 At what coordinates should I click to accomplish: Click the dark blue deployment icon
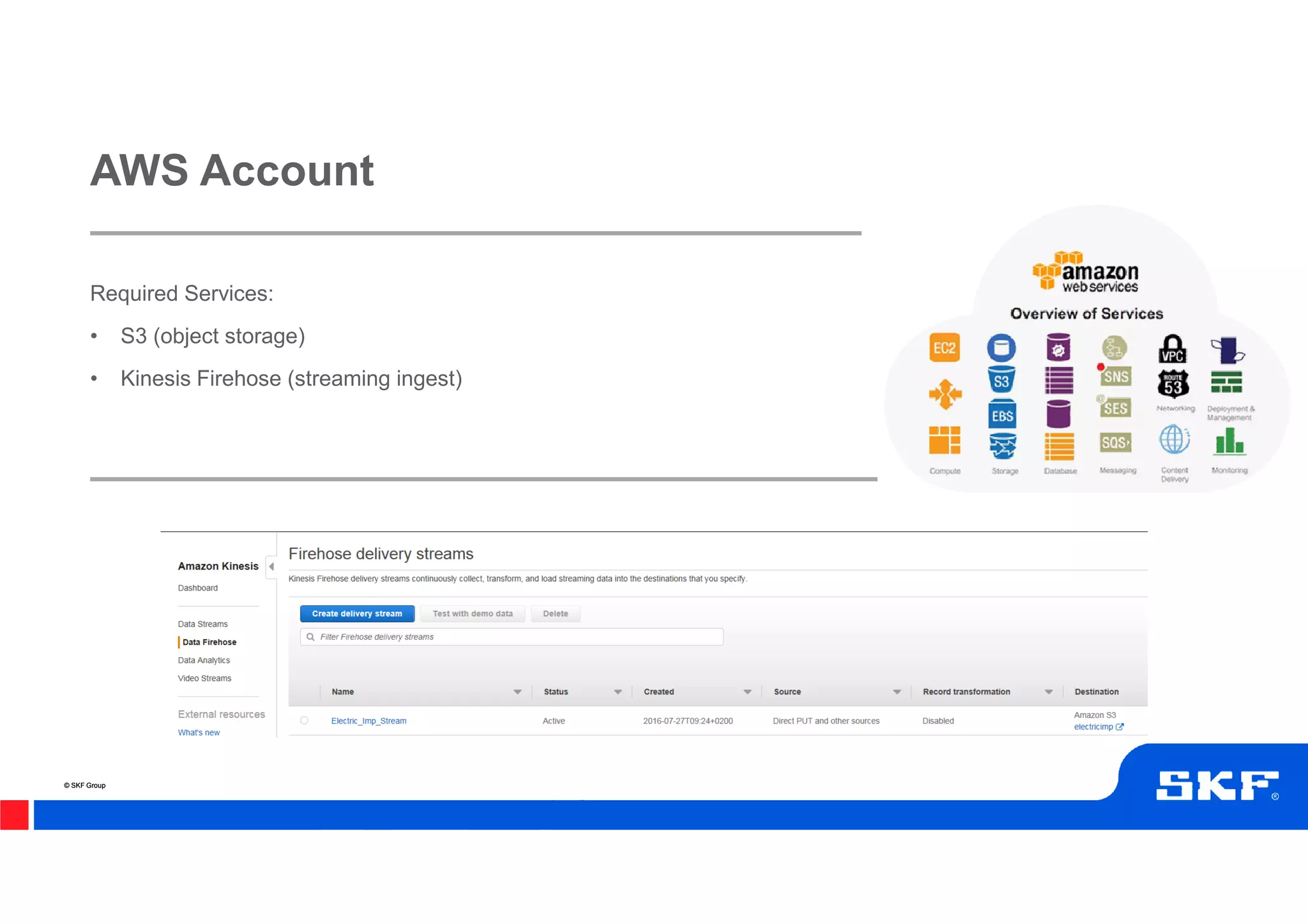pyautogui.click(x=1228, y=350)
